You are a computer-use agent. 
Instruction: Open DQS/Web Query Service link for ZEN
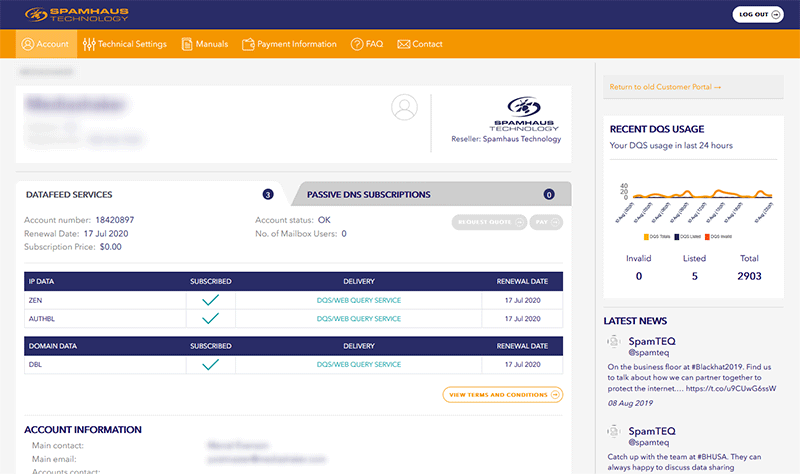pos(359,301)
